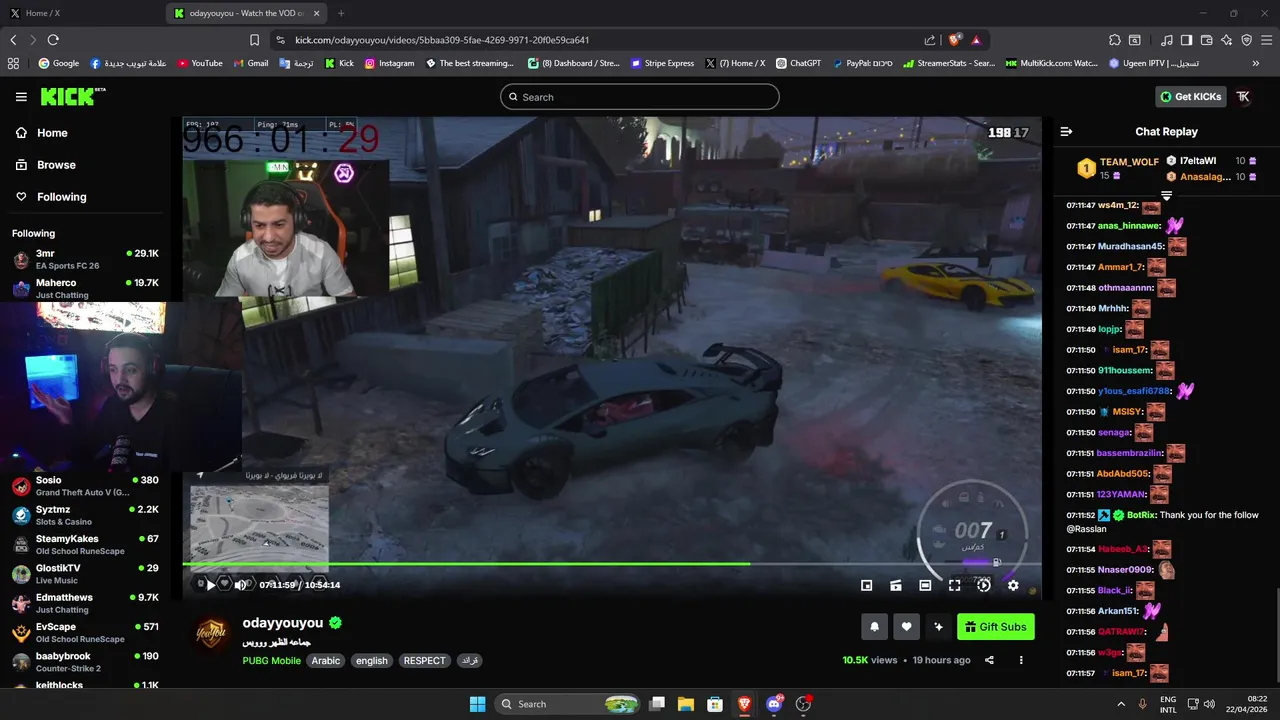Image resolution: width=1280 pixels, height=720 pixels.
Task: Click the english tag
Action: tap(372, 661)
